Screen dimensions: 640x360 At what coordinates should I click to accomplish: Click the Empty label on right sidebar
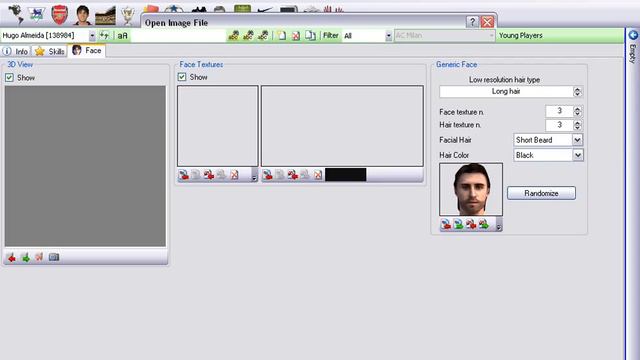633,54
